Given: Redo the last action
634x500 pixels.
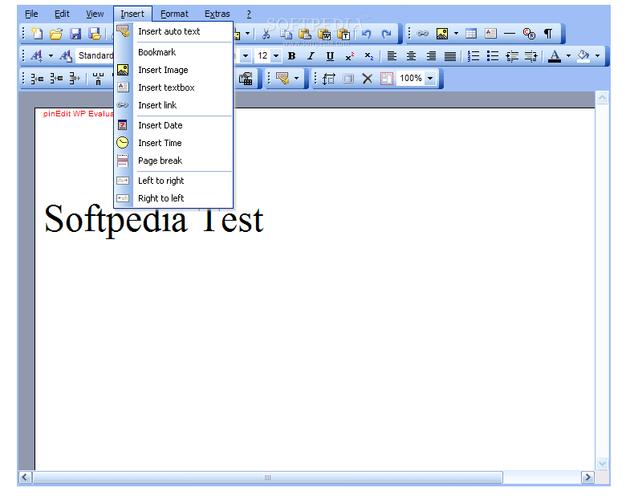Looking at the screenshot, I should (x=386, y=34).
